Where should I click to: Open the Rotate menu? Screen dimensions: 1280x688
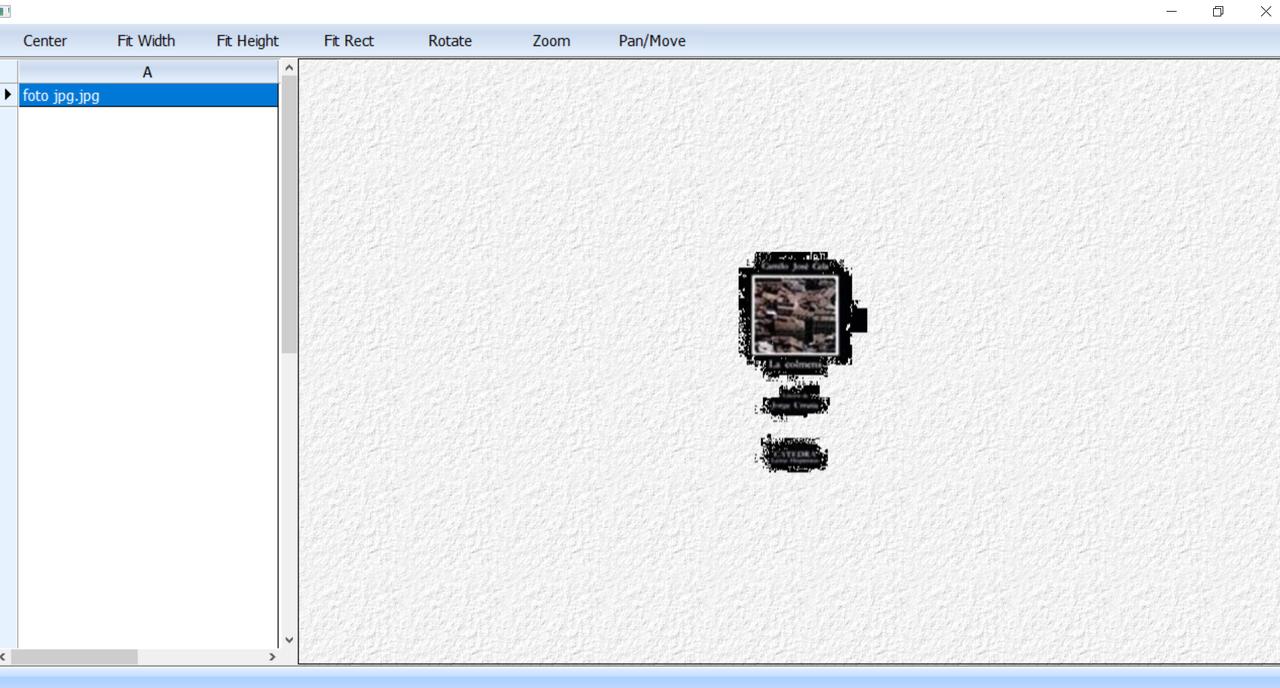450,41
